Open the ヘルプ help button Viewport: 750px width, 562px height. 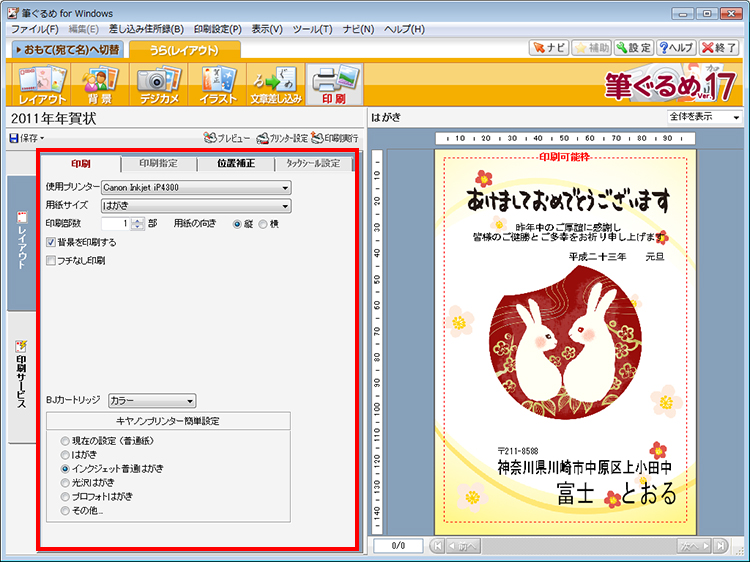coord(676,48)
